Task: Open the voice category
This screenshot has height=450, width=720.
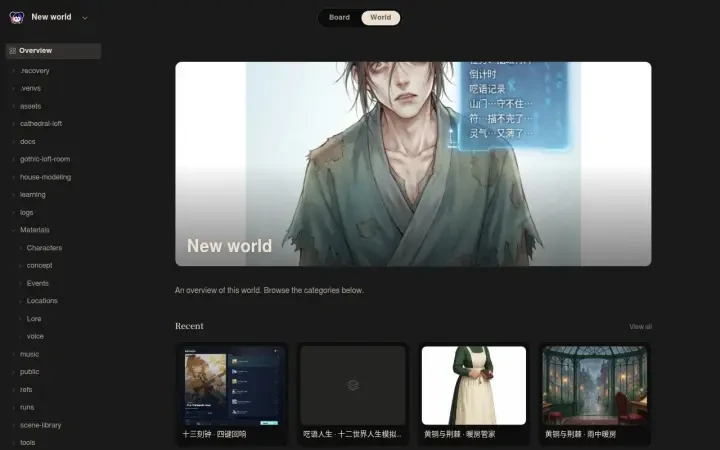Action: [x=35, y=337]
